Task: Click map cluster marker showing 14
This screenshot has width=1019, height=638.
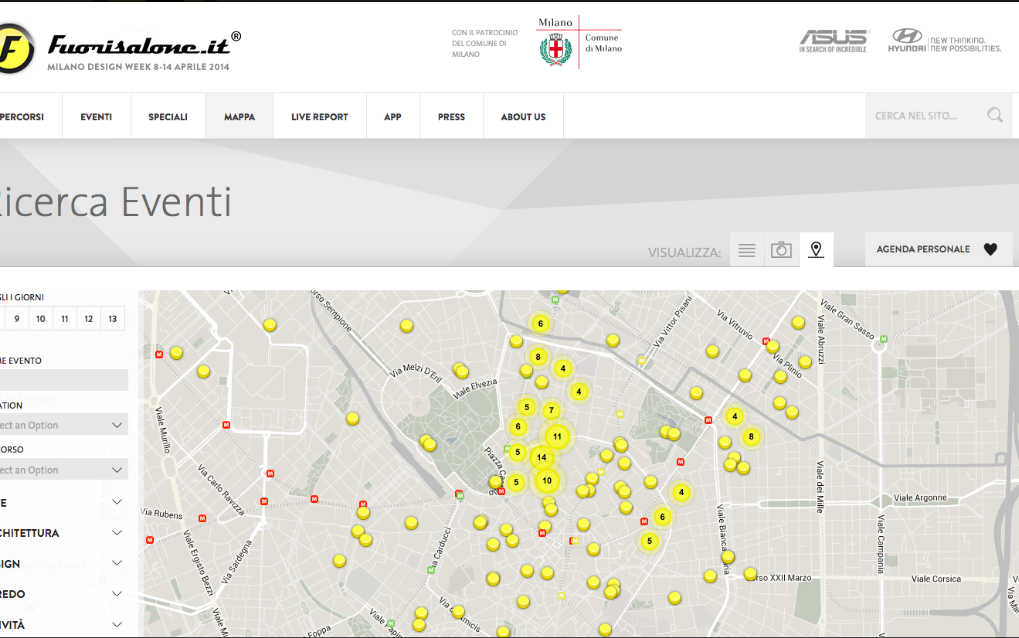Action: [x=541, y=458]
